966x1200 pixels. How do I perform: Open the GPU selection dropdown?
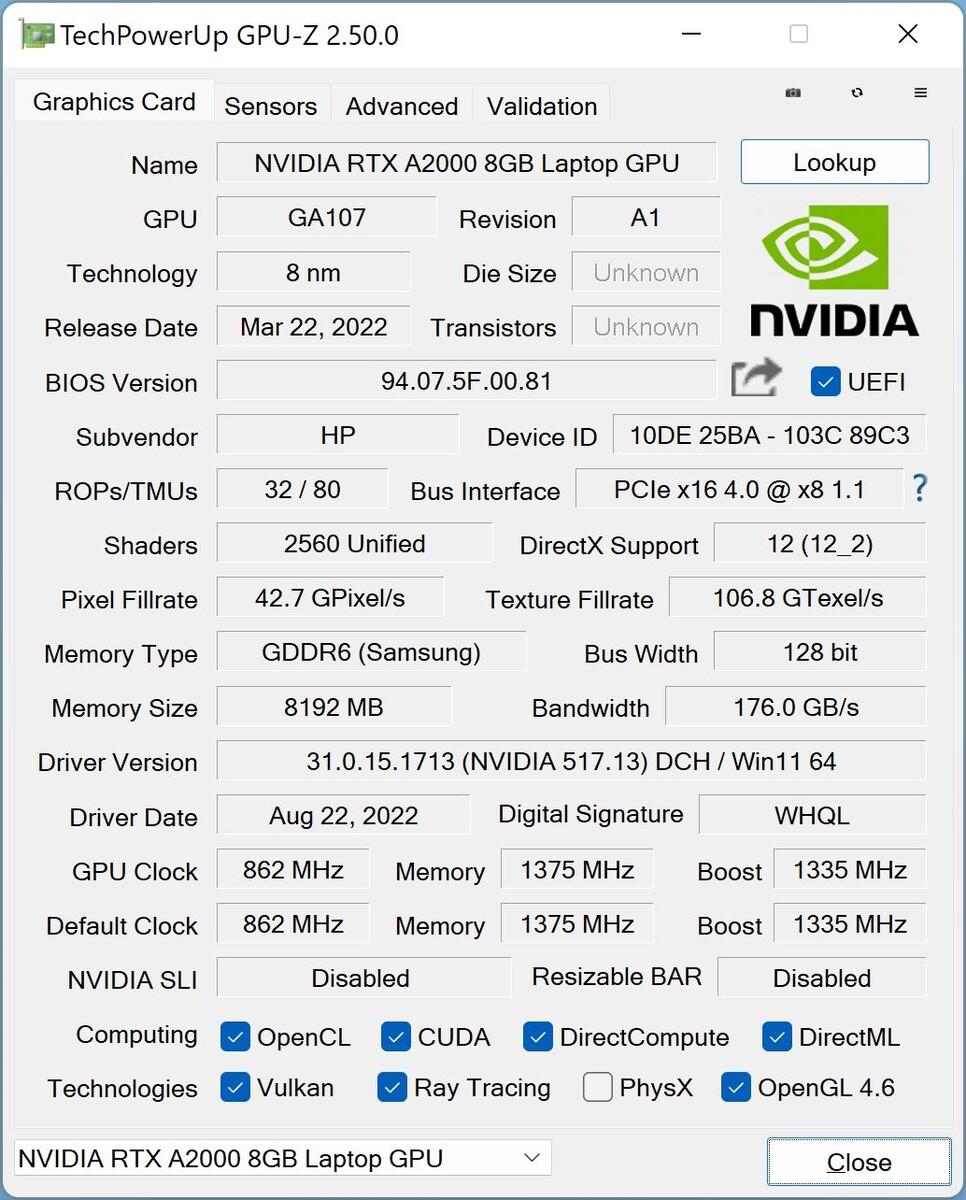[x=283, y=1159]
